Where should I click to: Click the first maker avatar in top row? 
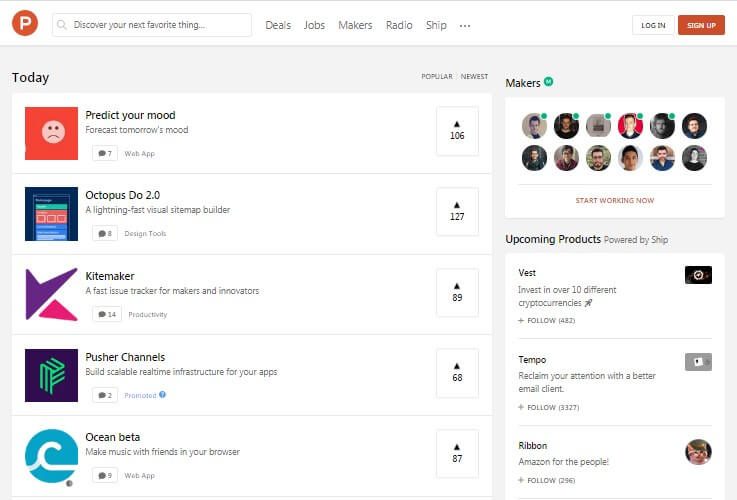point(534,125)
